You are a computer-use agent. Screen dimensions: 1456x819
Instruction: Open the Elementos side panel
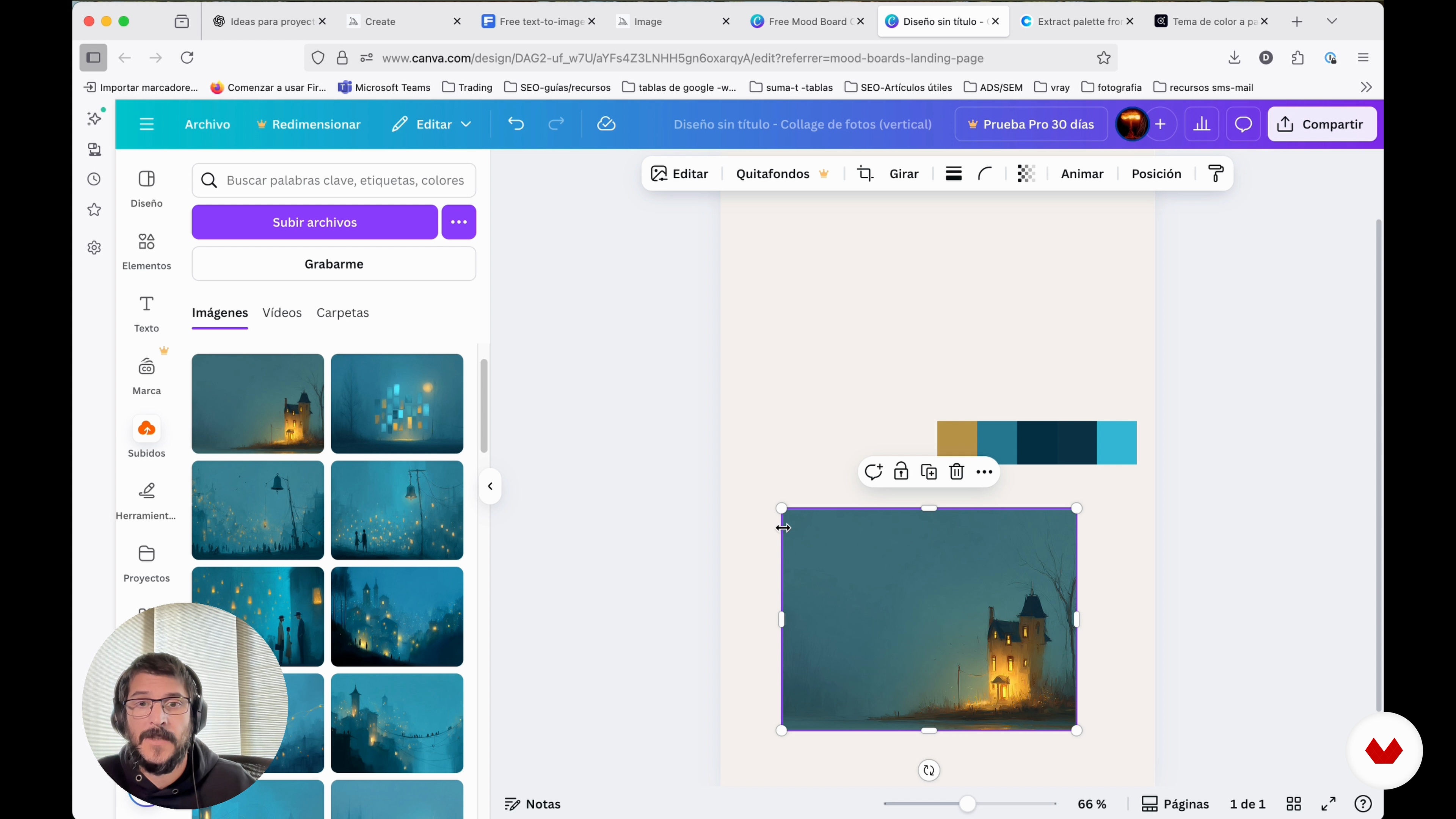[x=146, y=251]
